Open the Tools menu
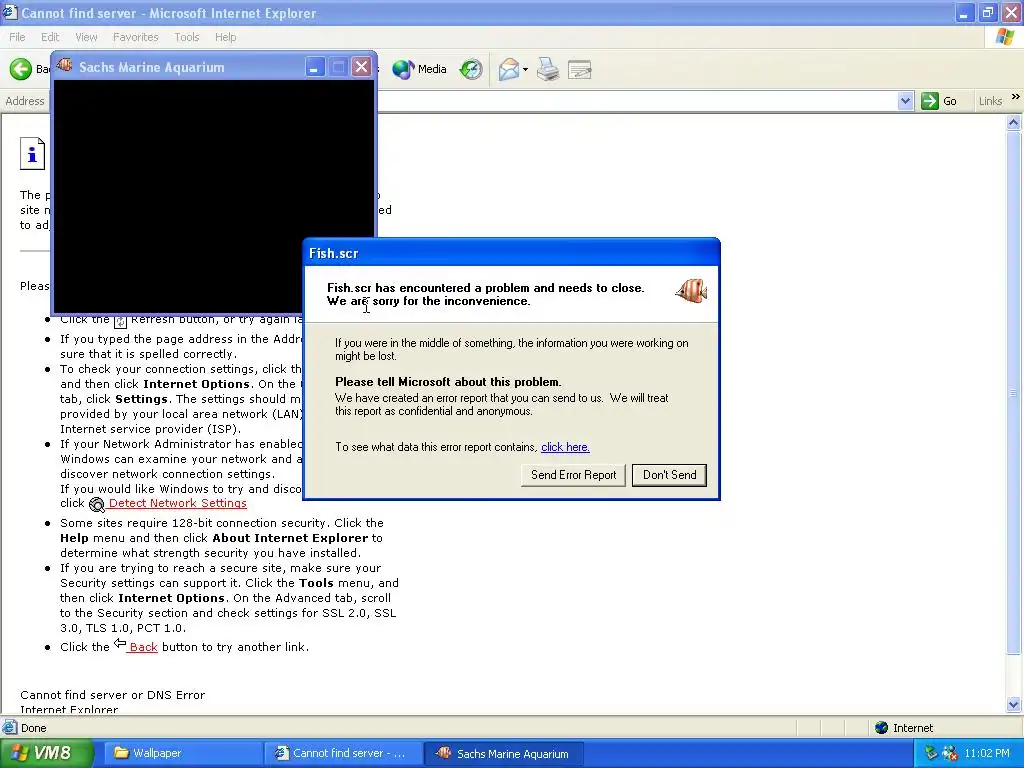This screenshot has height=768, width=1024. (187, 37)
